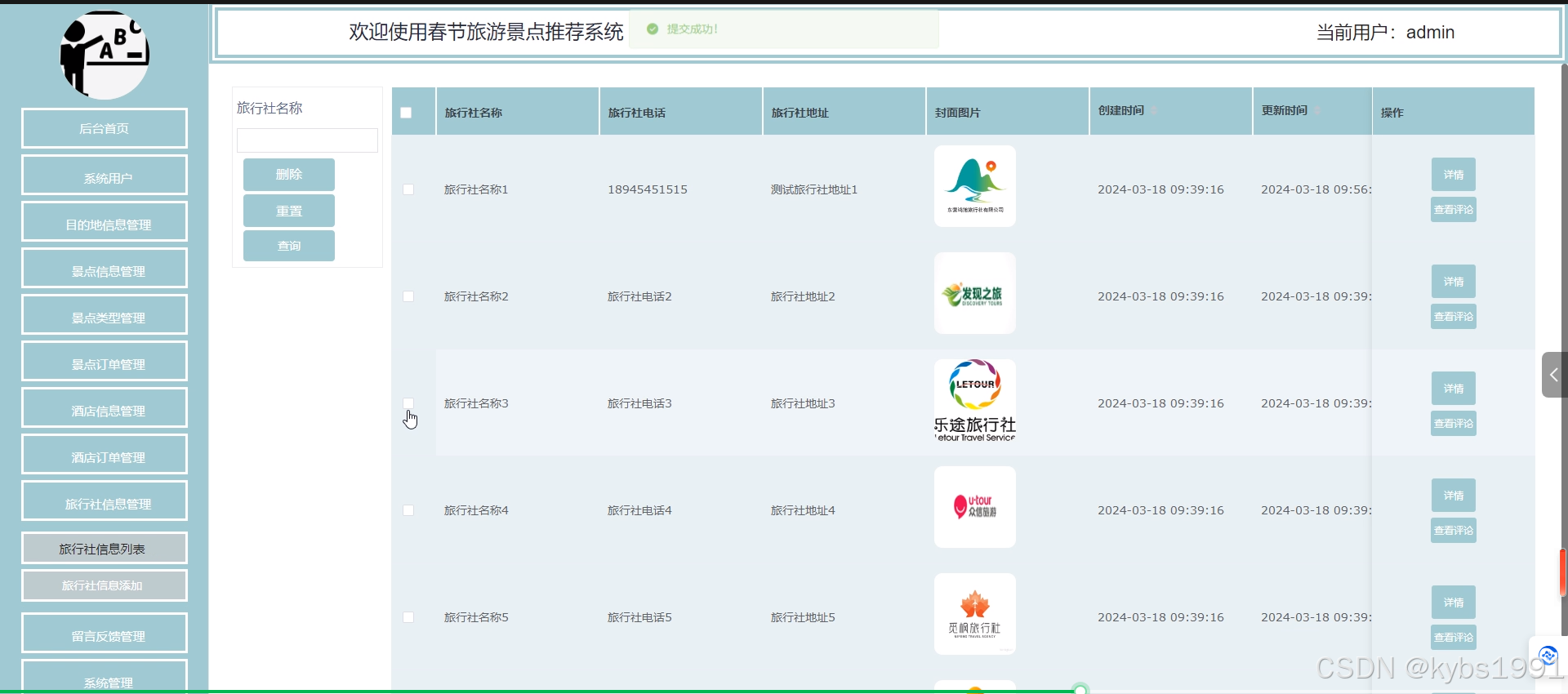This screenshot has width=1568, height=694.
Task: Expand 景点订单管理 menu
Action: click(x=105, y=361)
